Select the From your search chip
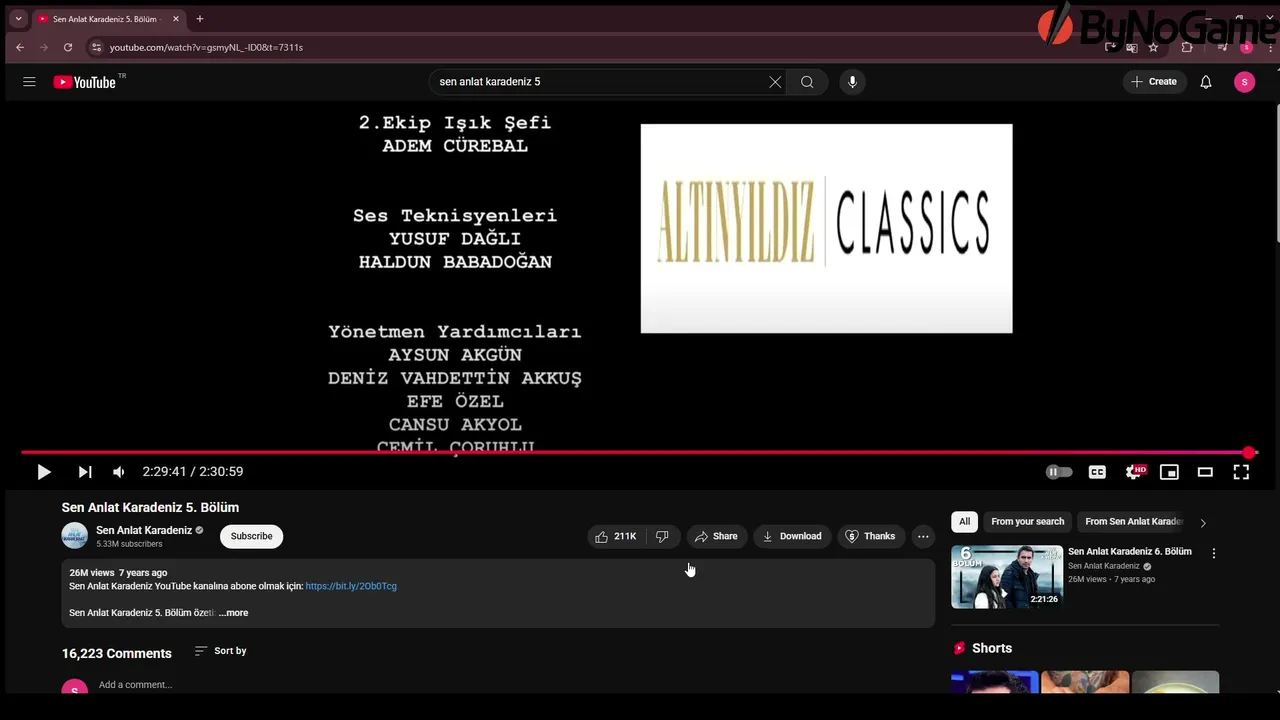Screen dimensions: 1280x720 pyautogui.click(x=1027, y=522)
